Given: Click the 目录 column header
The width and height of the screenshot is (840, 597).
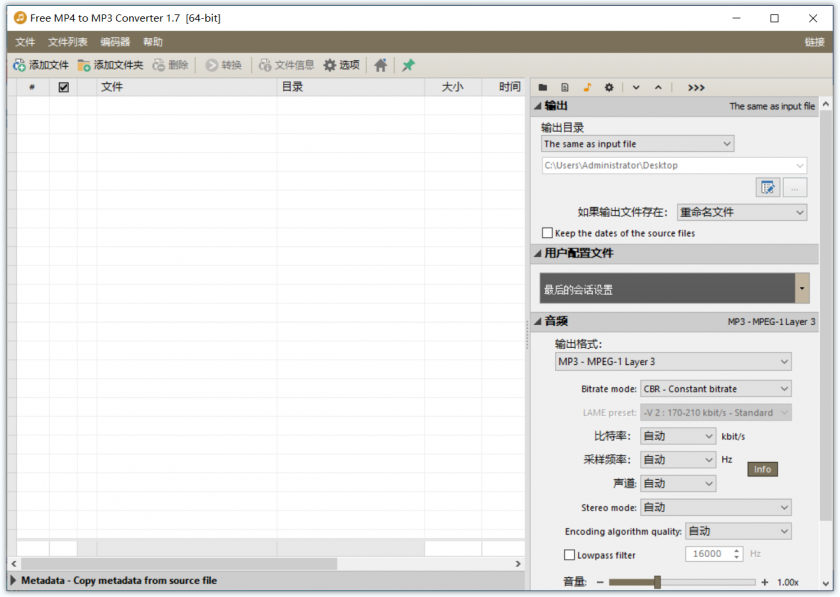Looking at the screenshot, I should point(351,87).
